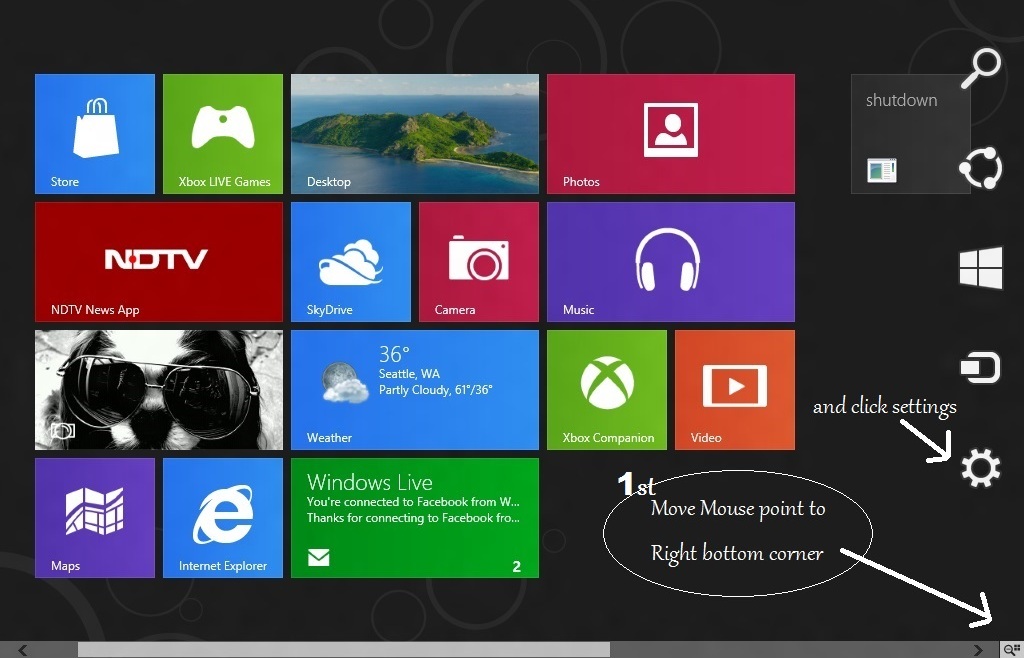1024x658 pixels.
Task: Click the Windows Start charm
Action: coord(981,267)
